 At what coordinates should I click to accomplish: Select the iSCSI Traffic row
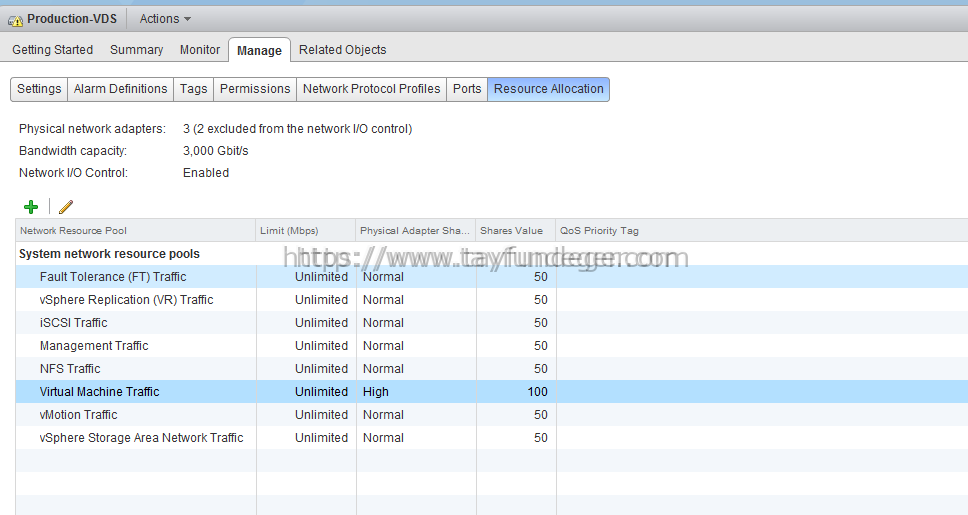(491, 322)
